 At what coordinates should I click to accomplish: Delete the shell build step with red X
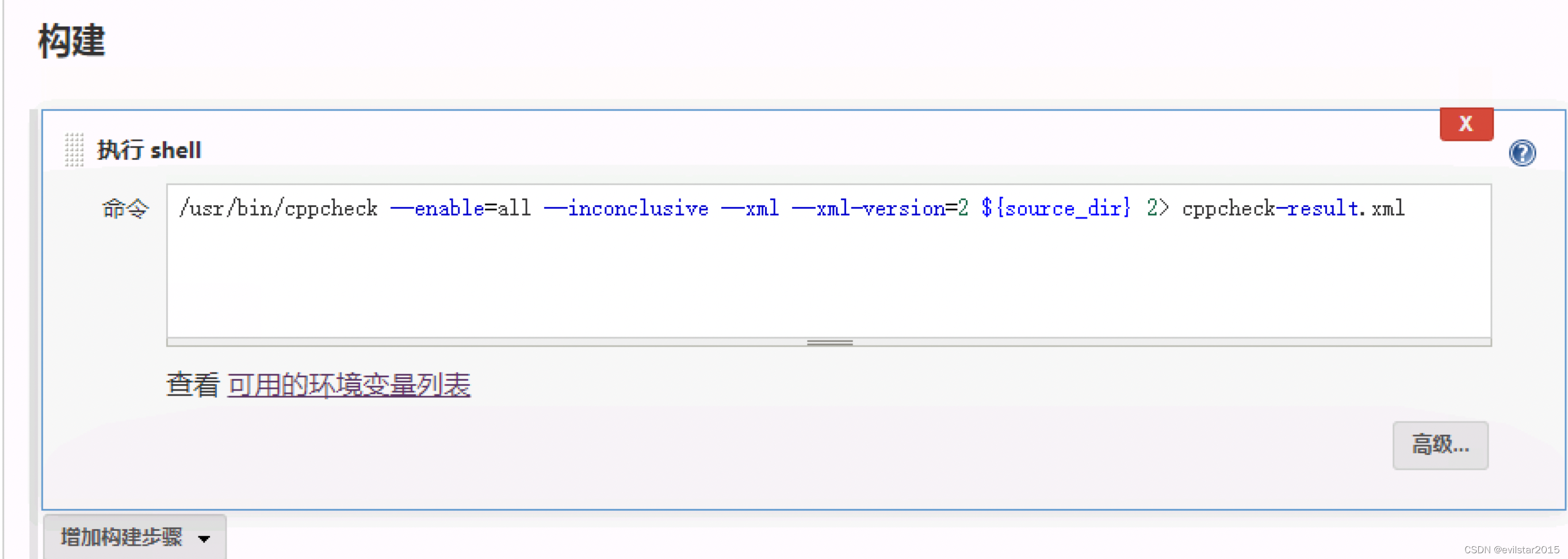click(1466, 124)
